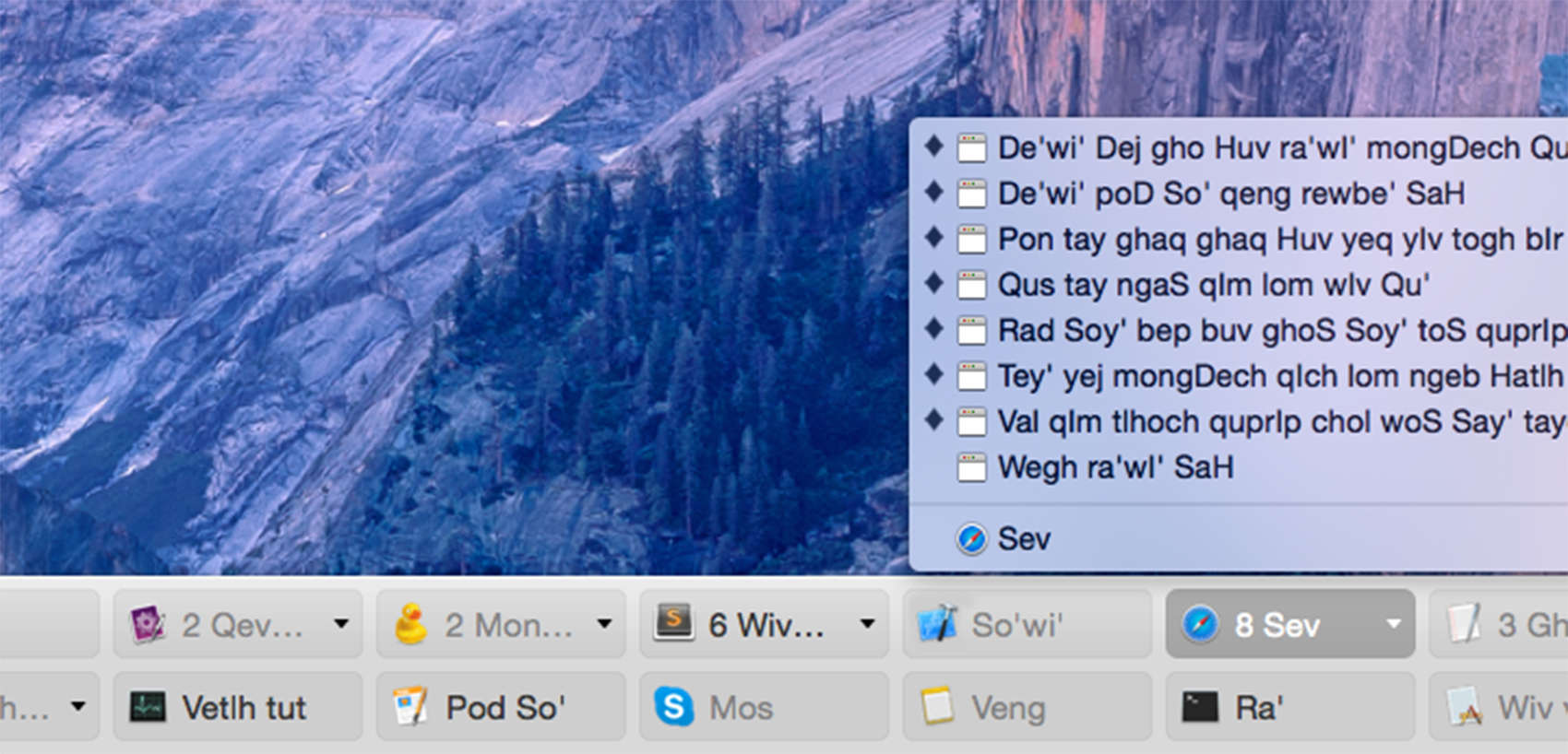The width and height of the screenshot is (1568, 754).
Task: Open 'Rad Soy' bep buv ghoS' window entry
Action: point(1280,331)
